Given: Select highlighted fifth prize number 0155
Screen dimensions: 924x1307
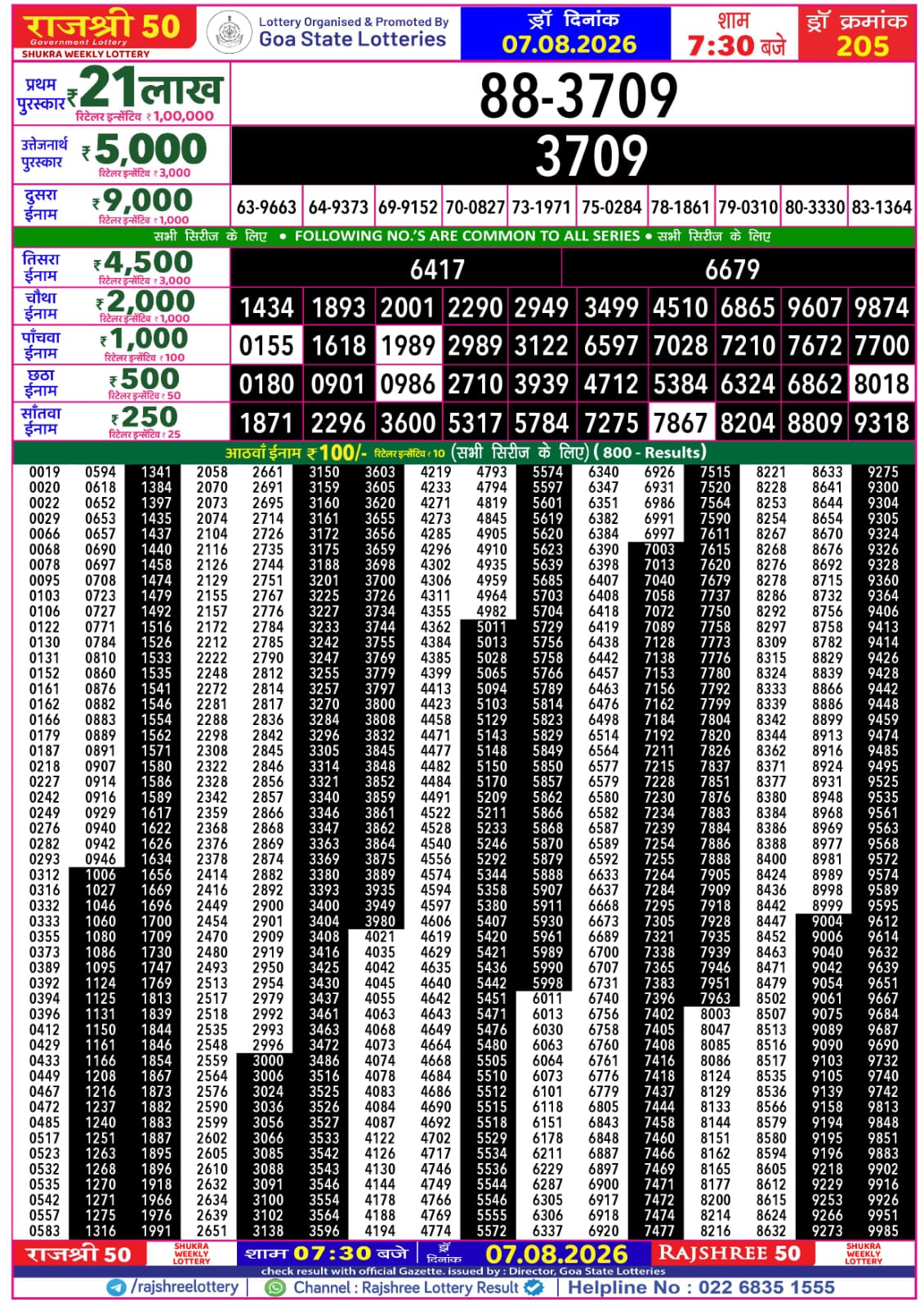Looking at the screenshot, I should coord(266,346).
